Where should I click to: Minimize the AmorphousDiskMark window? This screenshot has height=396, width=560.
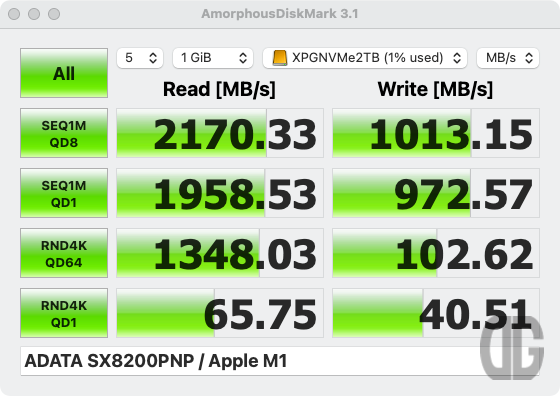pyautogui.click(x=34, y=14)
